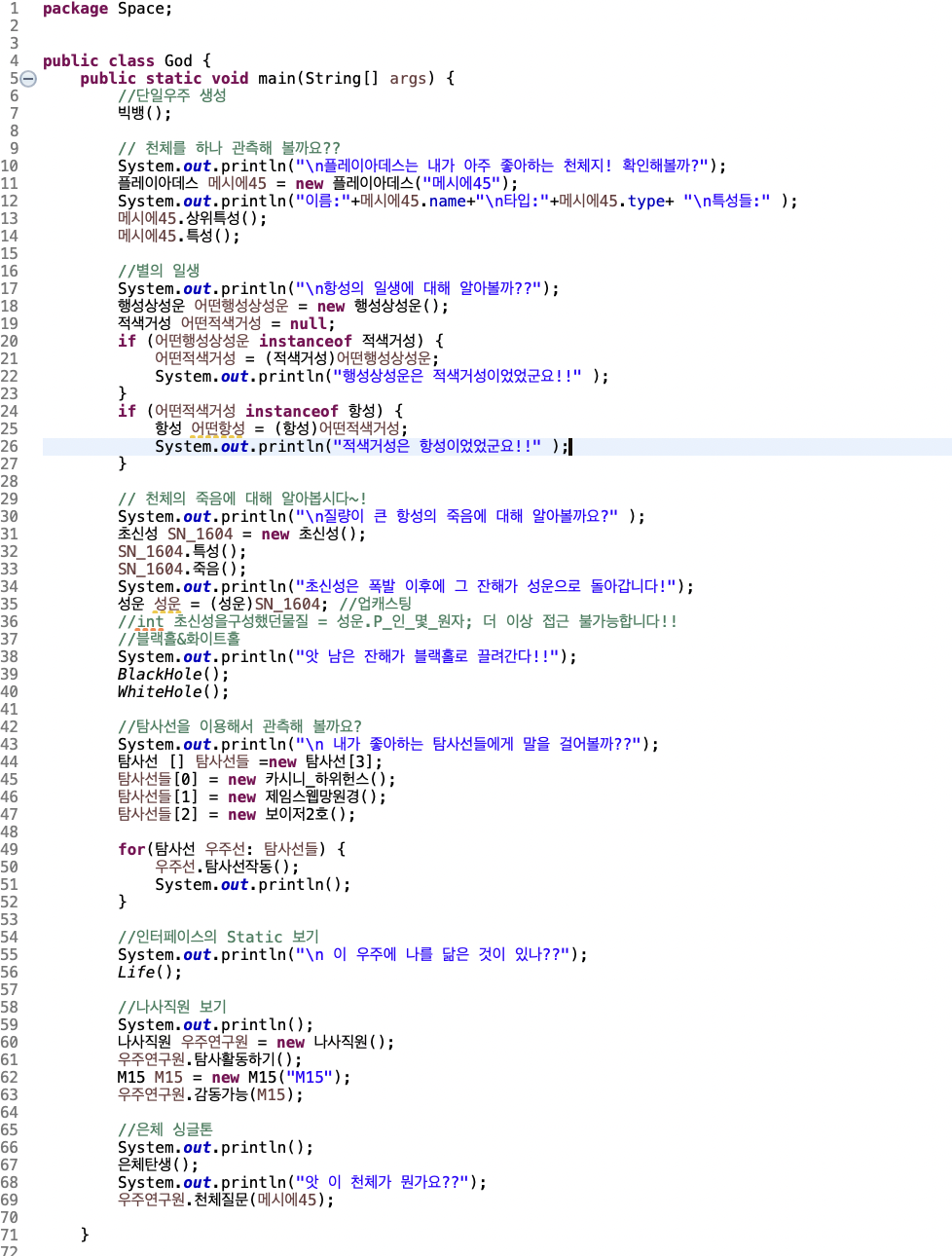Click '우주연구원.천체질문(메시에45);' statement
The height and width of the screenshot is (1256, 952).
pos(226,1201)
